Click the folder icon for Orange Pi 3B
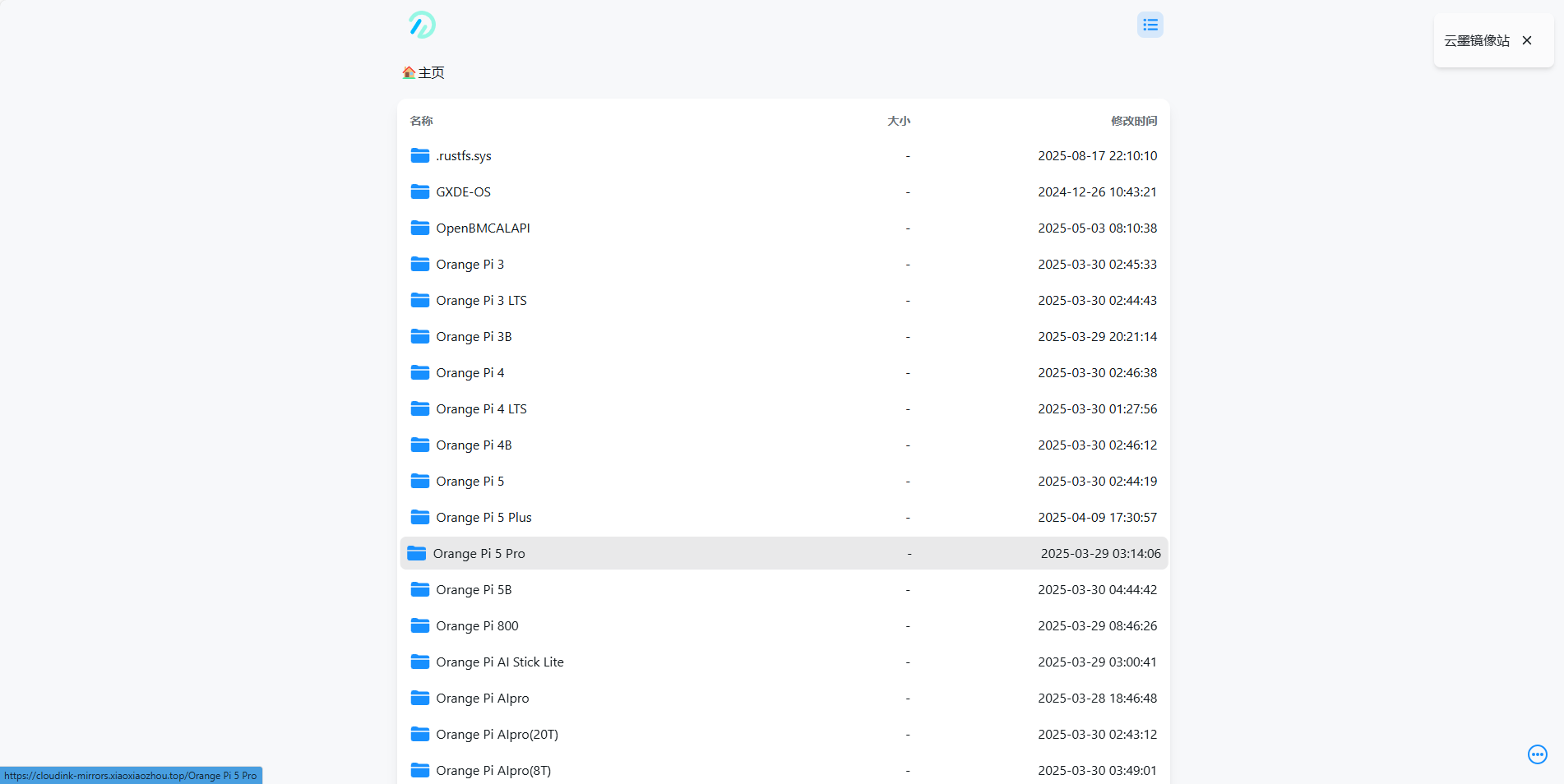The height and width of the screenshot is (784, 1564). pos(420,336)
